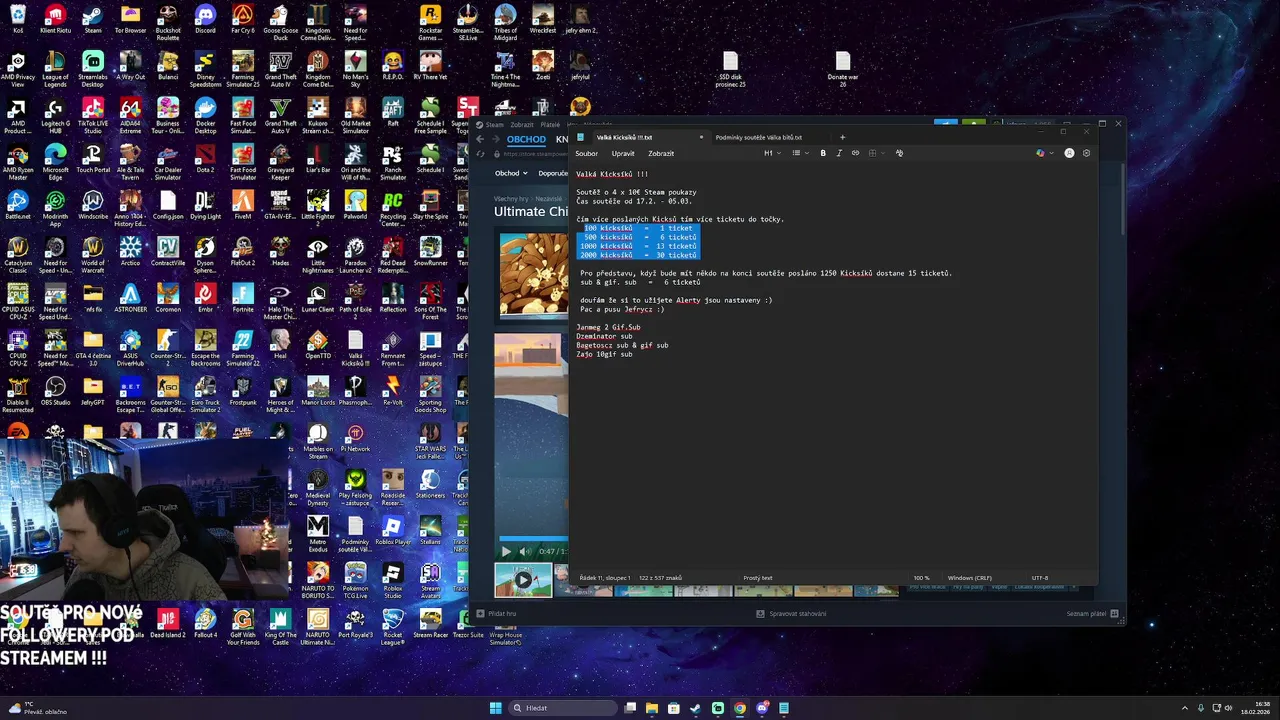Open the Soubor menu in Notepad

point(586,154)
